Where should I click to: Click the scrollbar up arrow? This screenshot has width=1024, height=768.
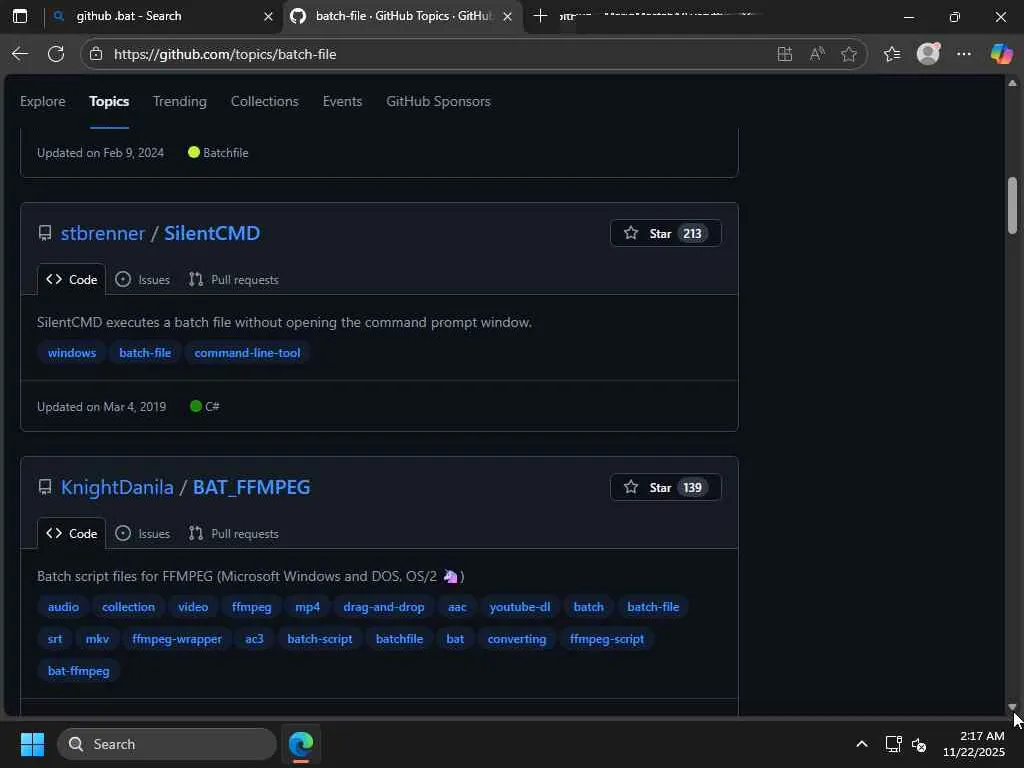point(1012,83)
